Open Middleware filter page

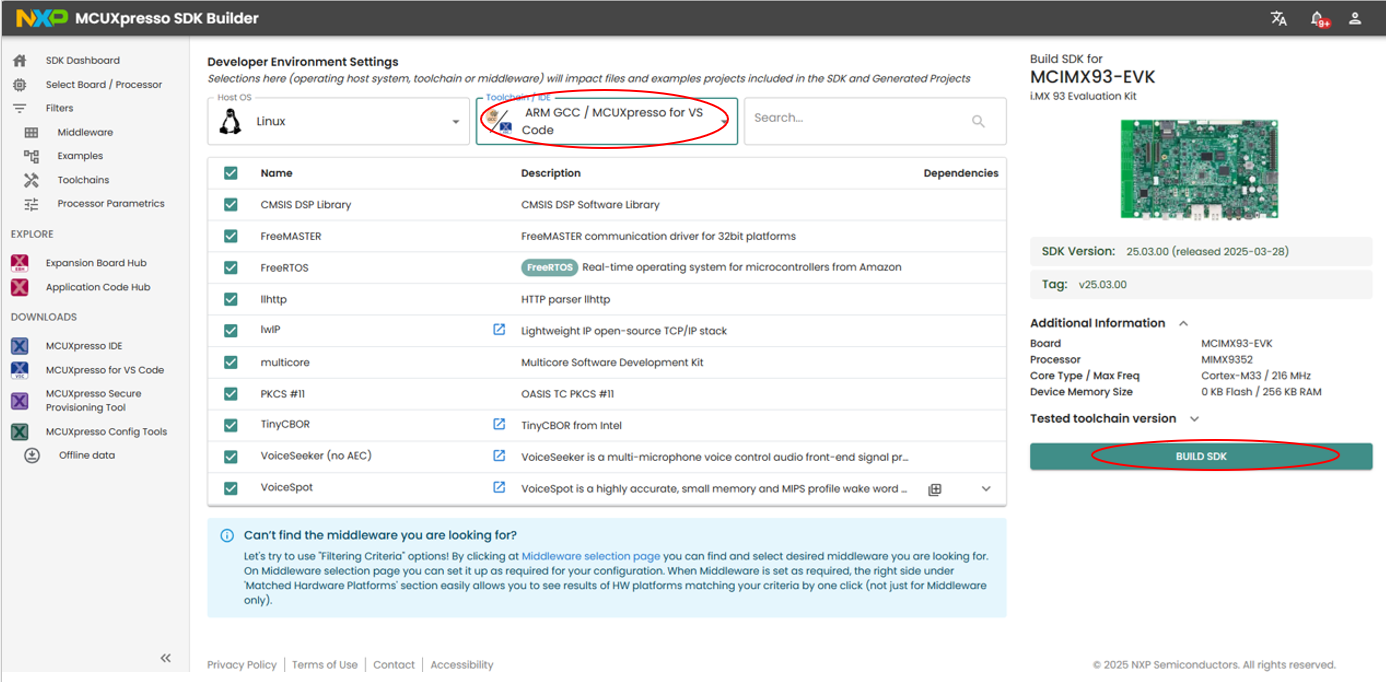pyautogui.click(x=85, y=132)
